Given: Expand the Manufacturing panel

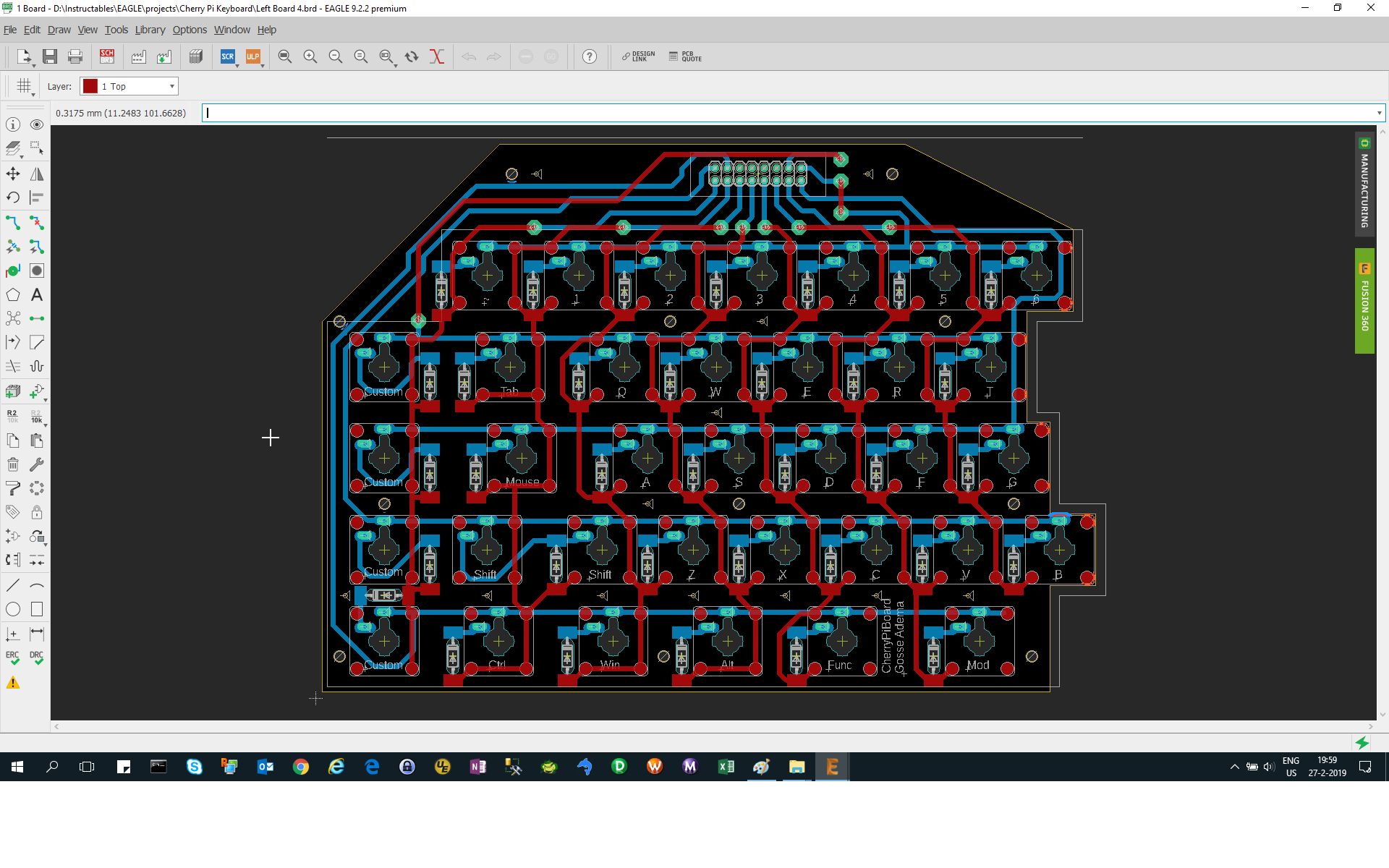Looking at the screenshot, I should coord(1364,184).
